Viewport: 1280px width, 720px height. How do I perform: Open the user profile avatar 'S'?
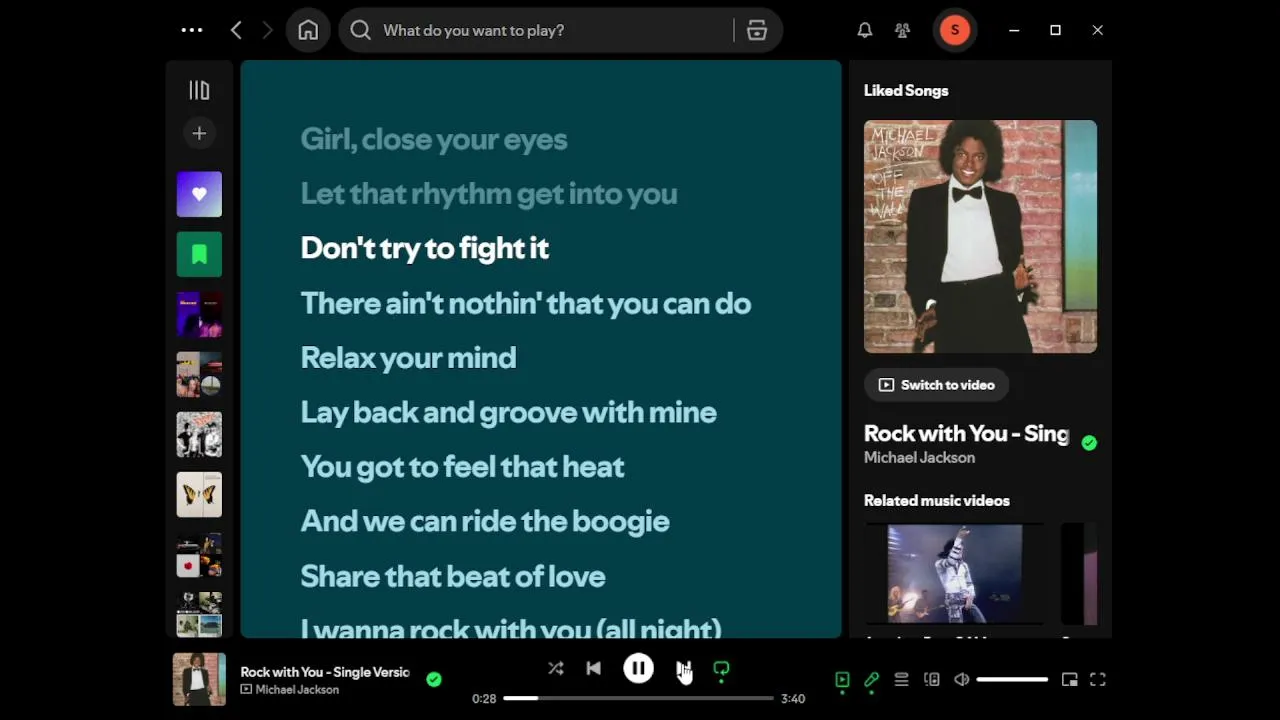954,30
